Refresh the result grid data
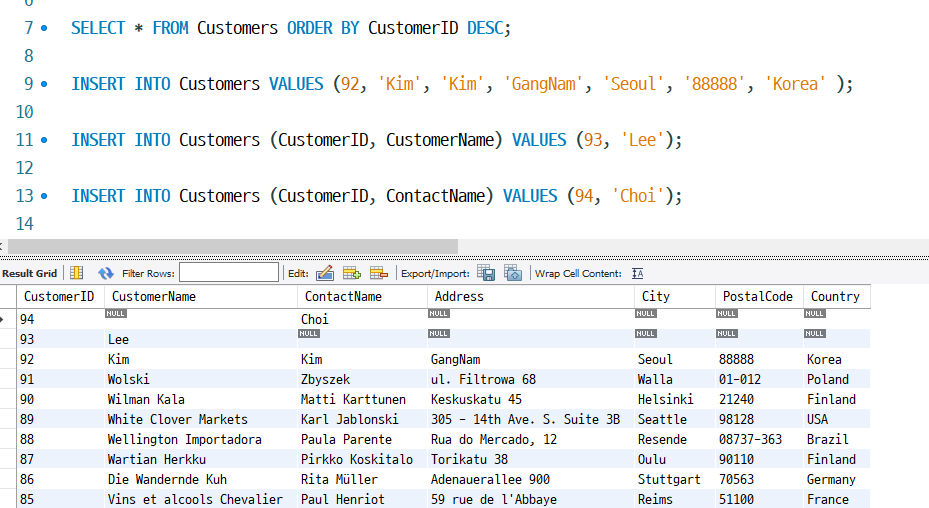929x508 pixels. click(x=105, y=273)
